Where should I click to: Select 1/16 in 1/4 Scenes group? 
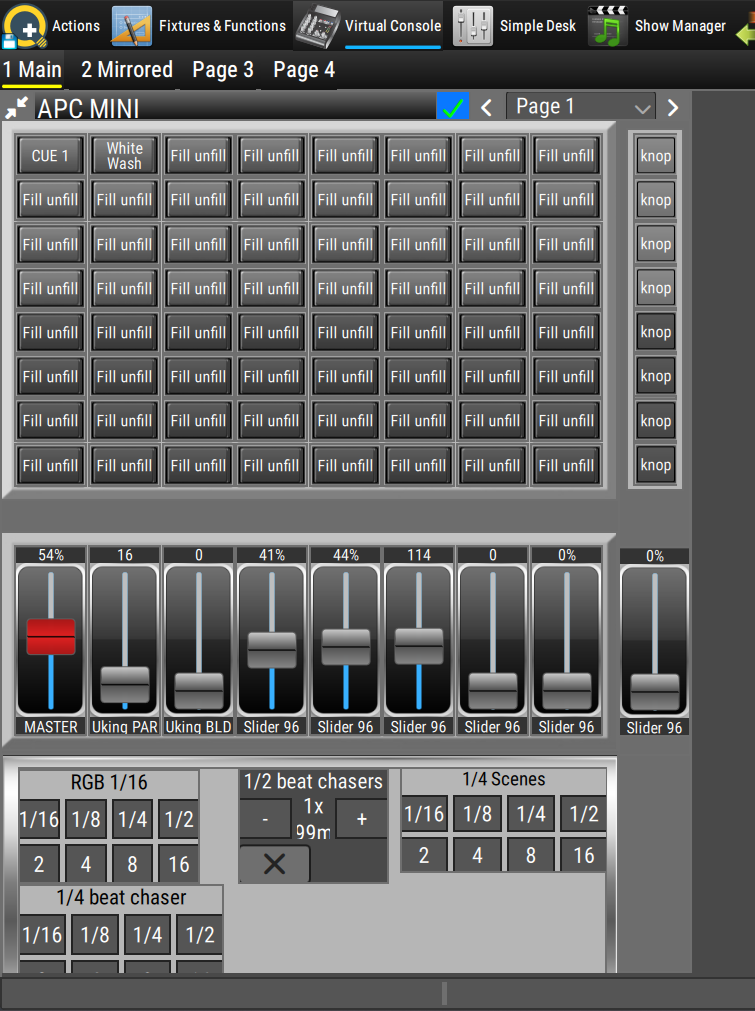tap(424, 814)
